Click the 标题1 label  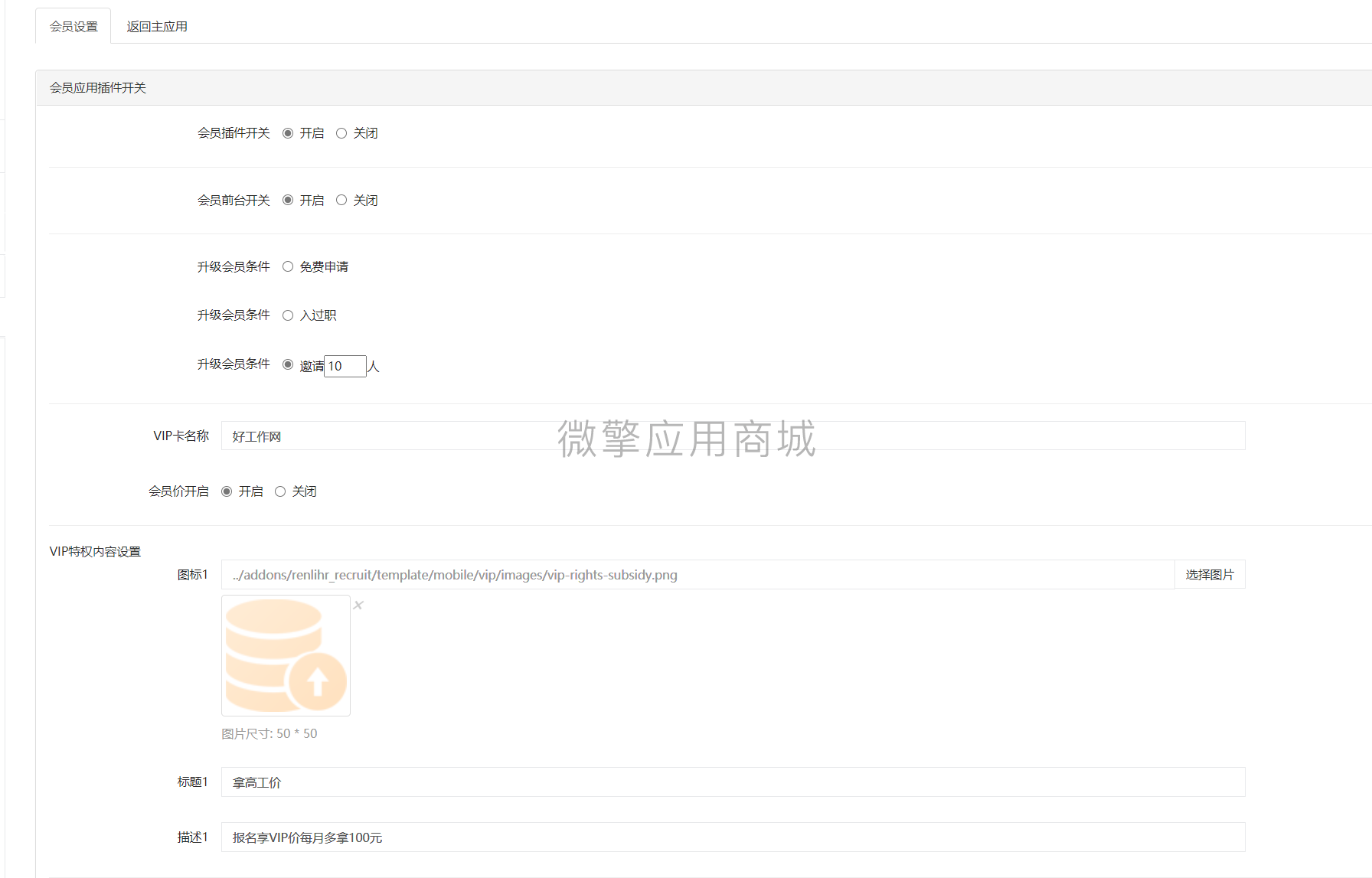pos(192,782)
